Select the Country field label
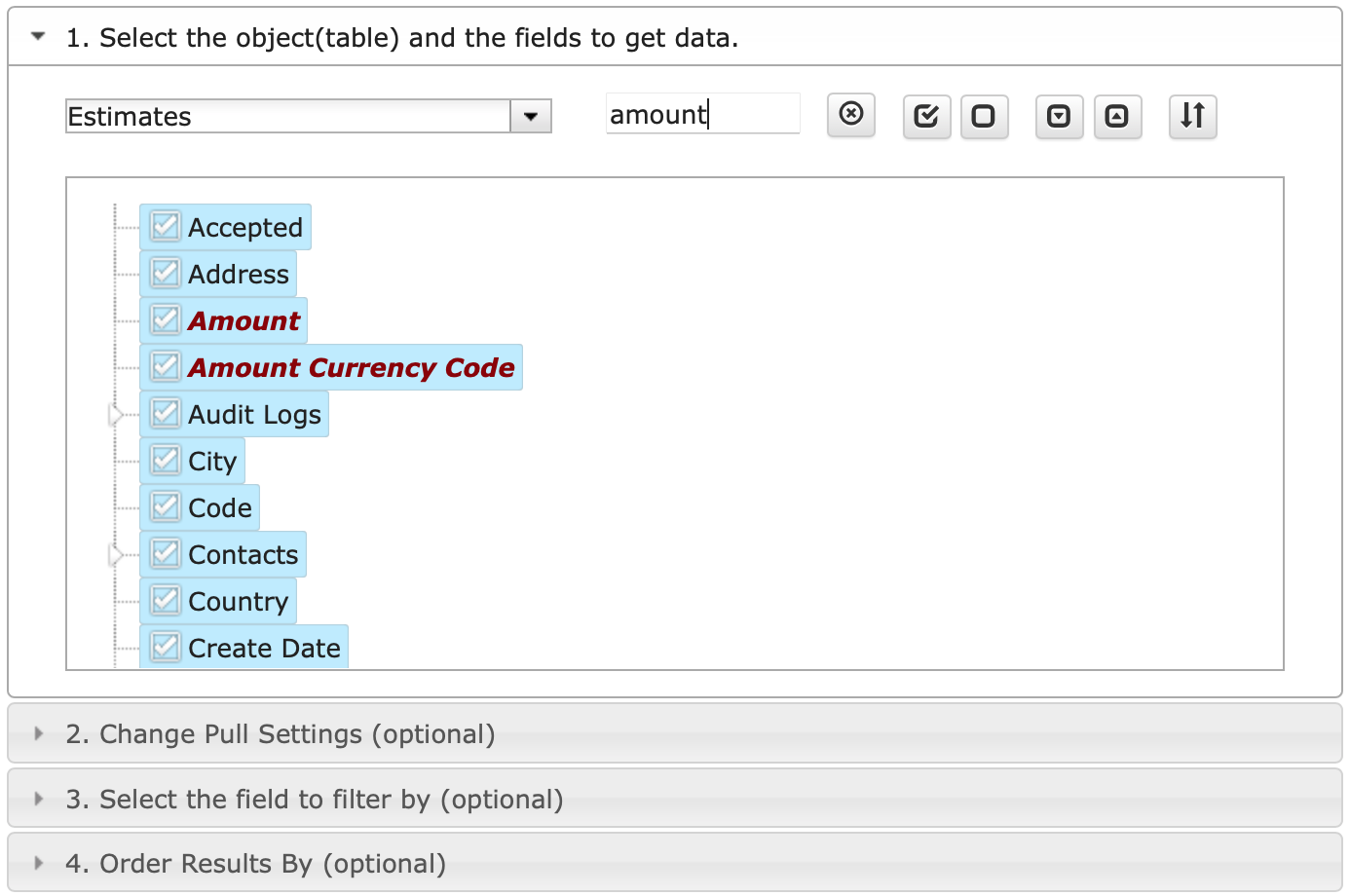This screenshot has width=1350, height=896. click(x=239, y=602)
